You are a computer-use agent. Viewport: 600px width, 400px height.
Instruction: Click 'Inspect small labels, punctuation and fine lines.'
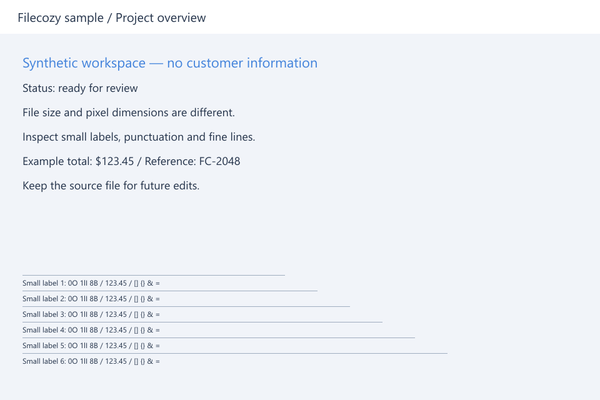pos(139,137)
